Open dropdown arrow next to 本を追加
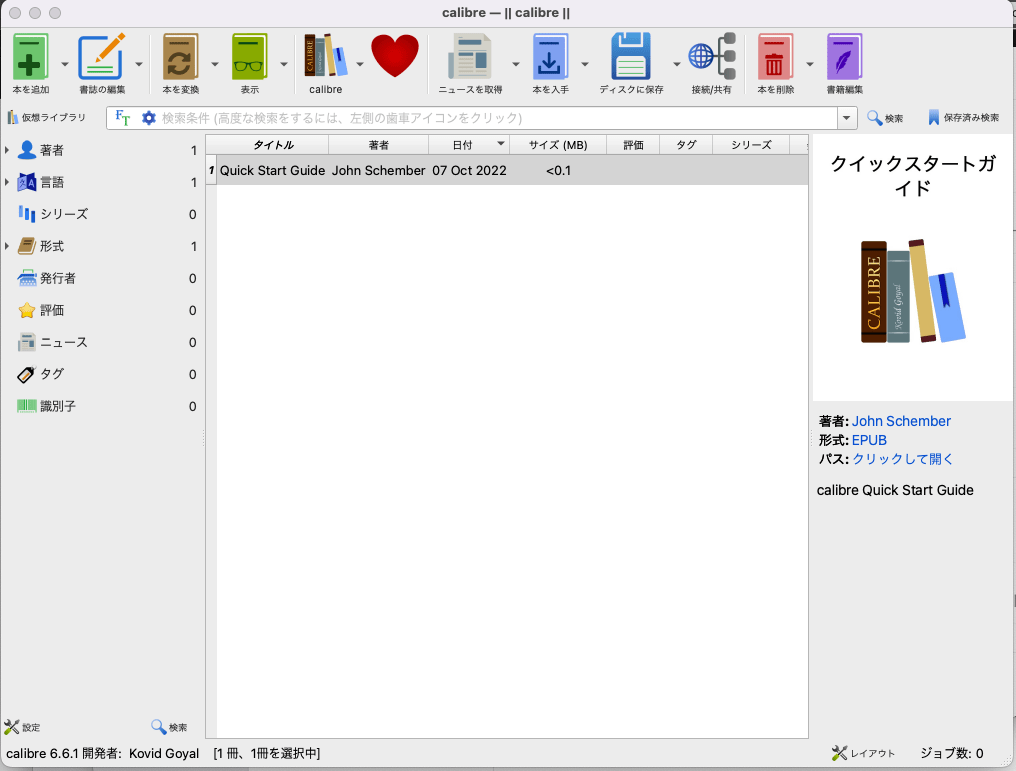Image resolution: width=1016 pixels, height=771 pixels. tap(65, 64)
